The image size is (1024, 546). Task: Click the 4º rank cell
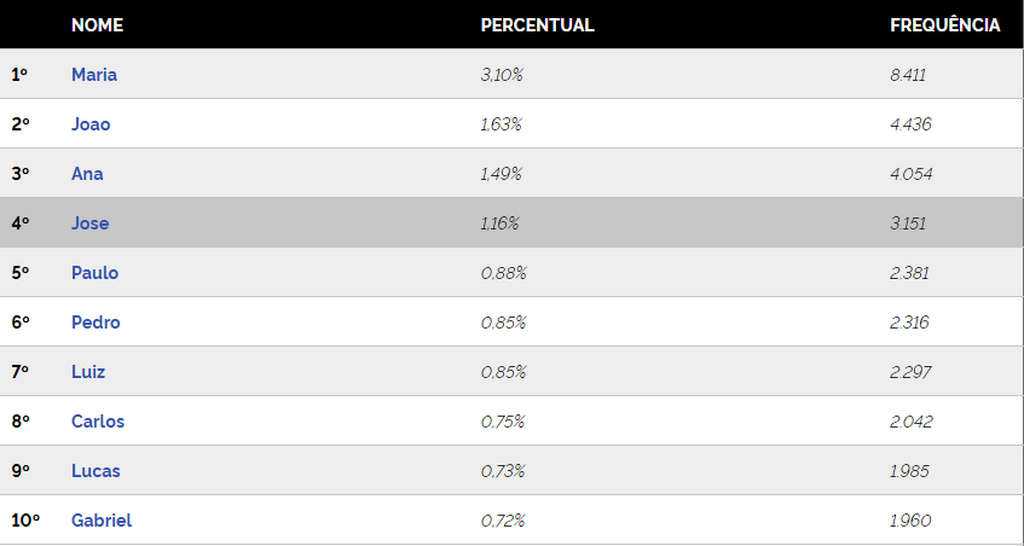coord(20,224)
